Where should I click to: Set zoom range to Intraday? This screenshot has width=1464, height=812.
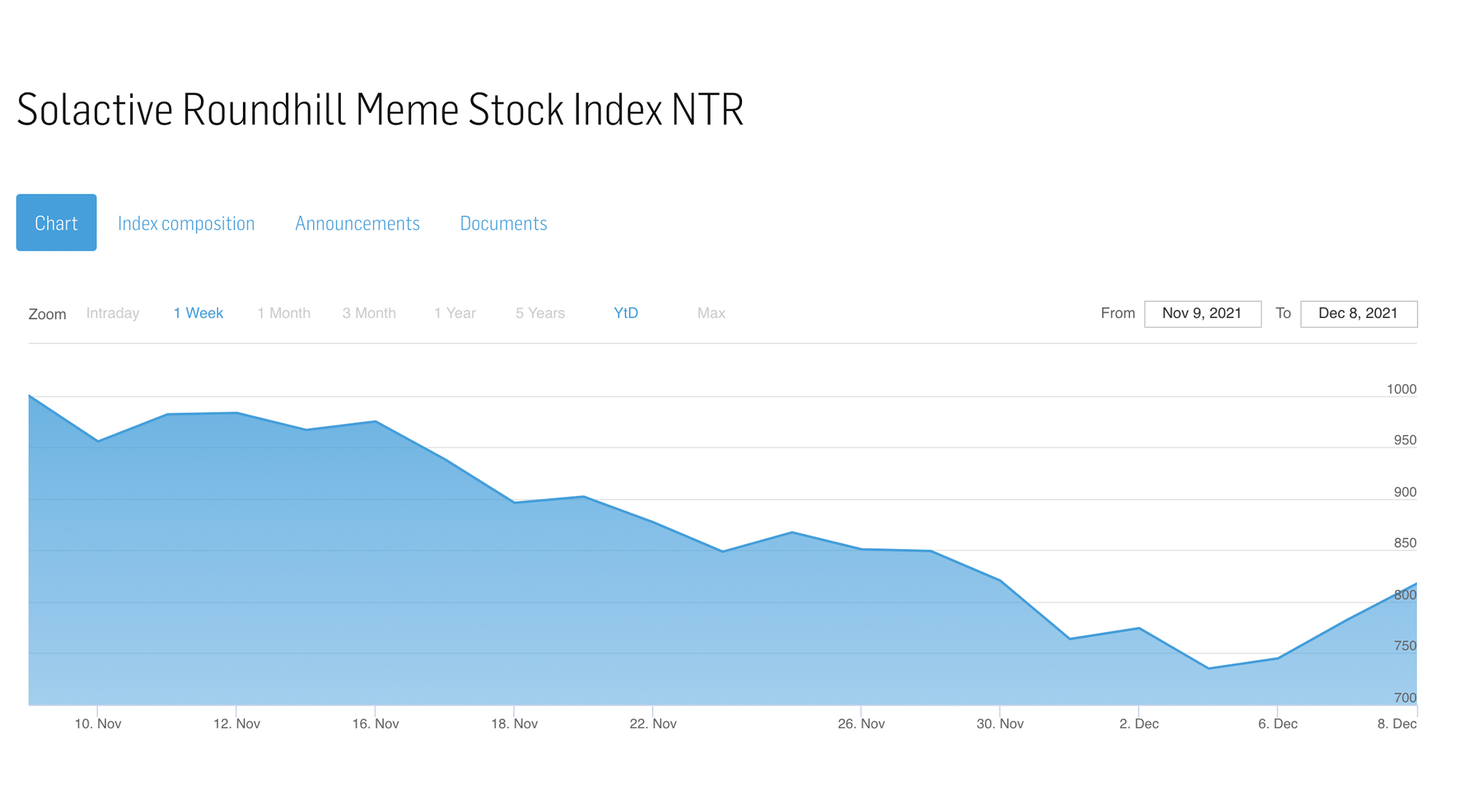click(x=113, y=313)
